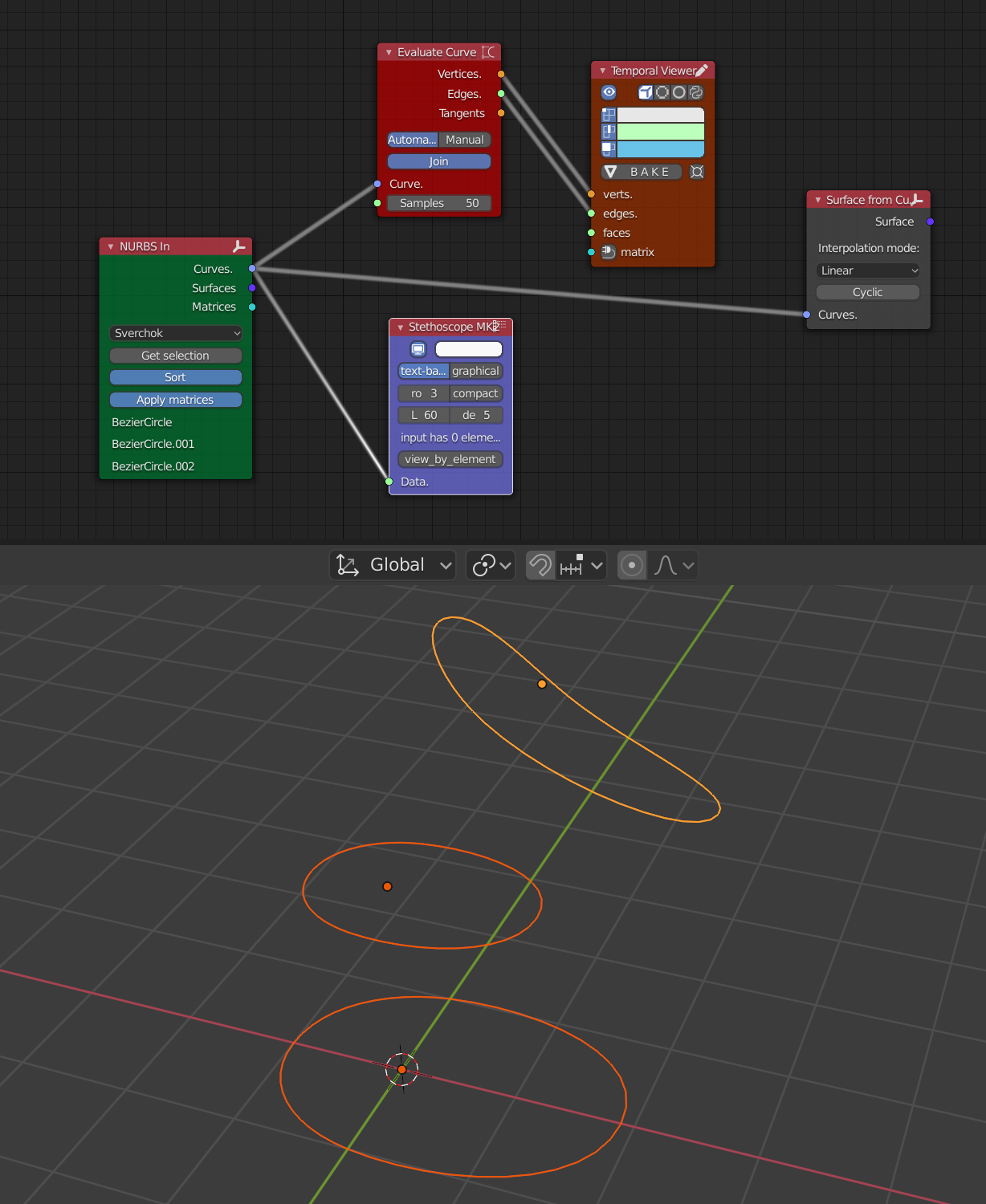Click pencil icon on Temporal Viewer header
This screenshot has width=986, height=1204.
(702, 71)
